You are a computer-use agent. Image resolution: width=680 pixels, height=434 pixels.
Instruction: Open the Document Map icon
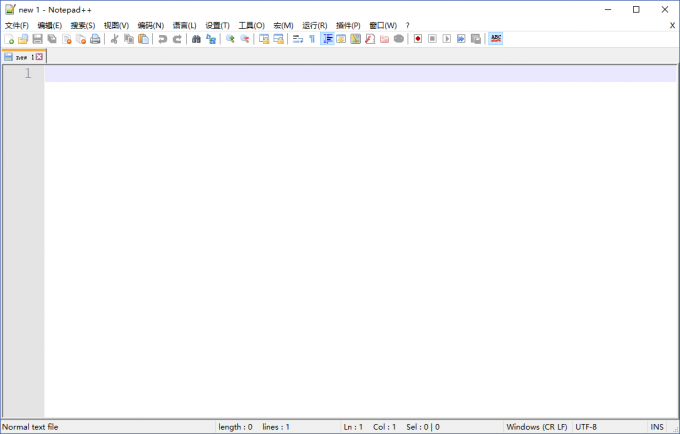(356, 39)
